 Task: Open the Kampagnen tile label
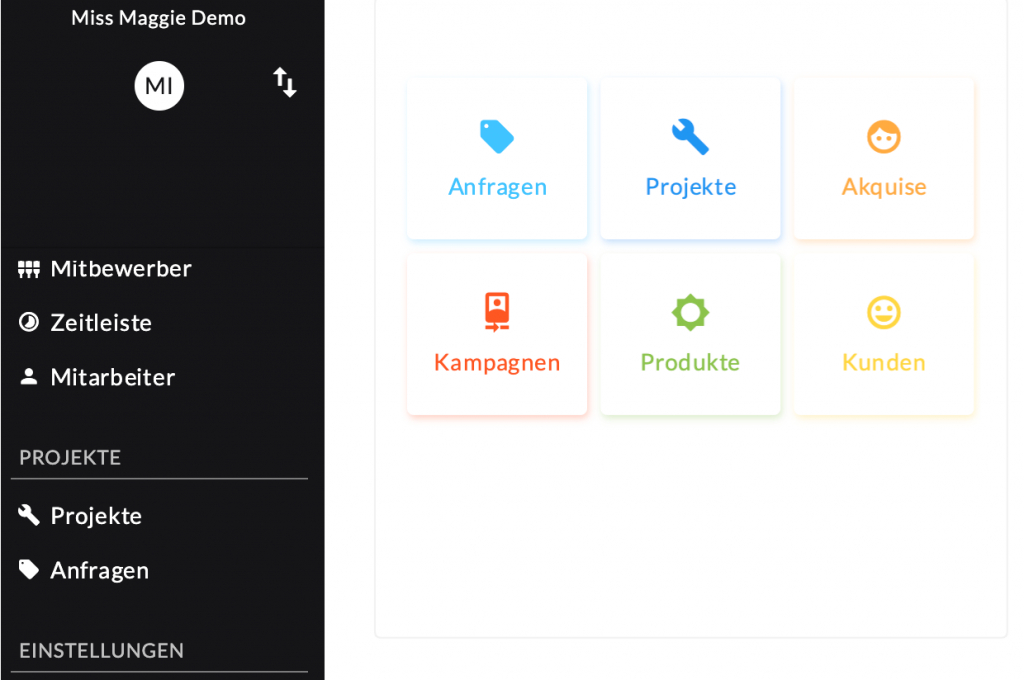[497, 362]
